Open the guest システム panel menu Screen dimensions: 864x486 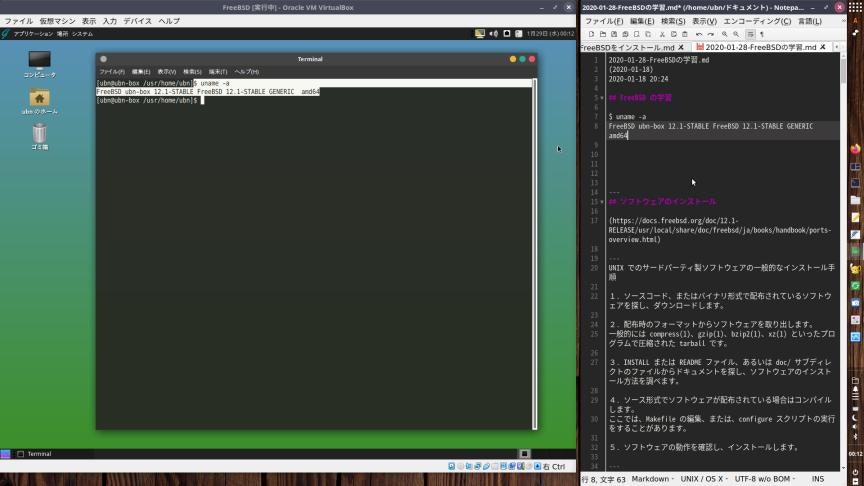click(x=82, y=34)
